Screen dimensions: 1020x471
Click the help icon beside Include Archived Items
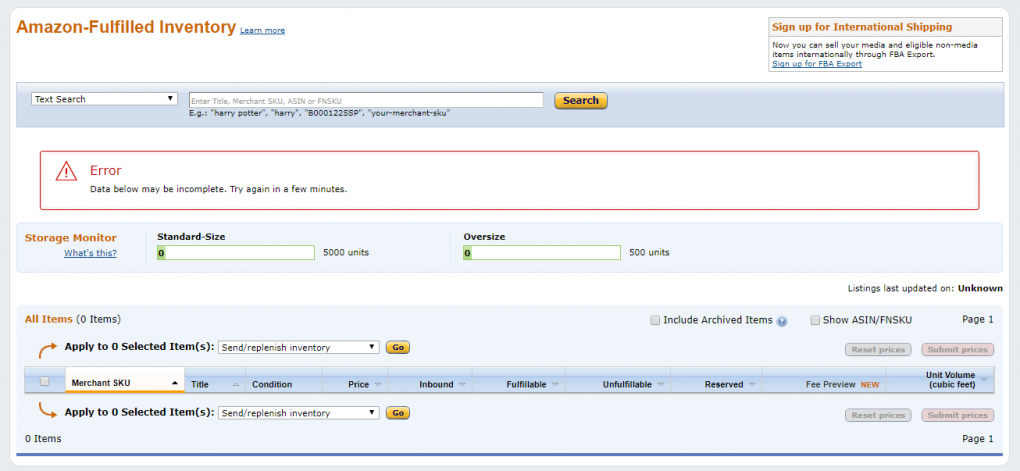781,321
